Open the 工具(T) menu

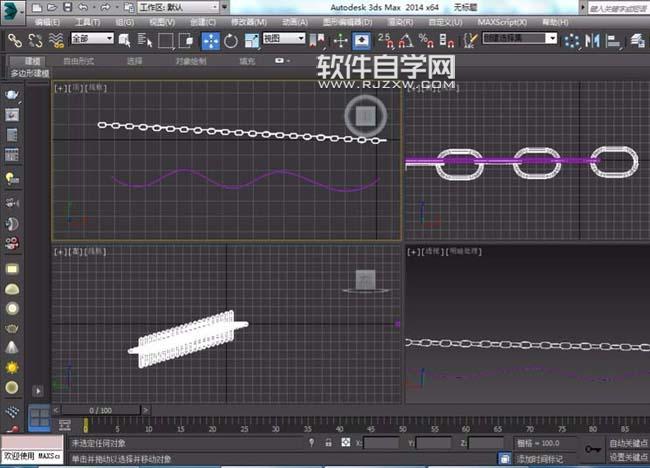tap(88, 22)
